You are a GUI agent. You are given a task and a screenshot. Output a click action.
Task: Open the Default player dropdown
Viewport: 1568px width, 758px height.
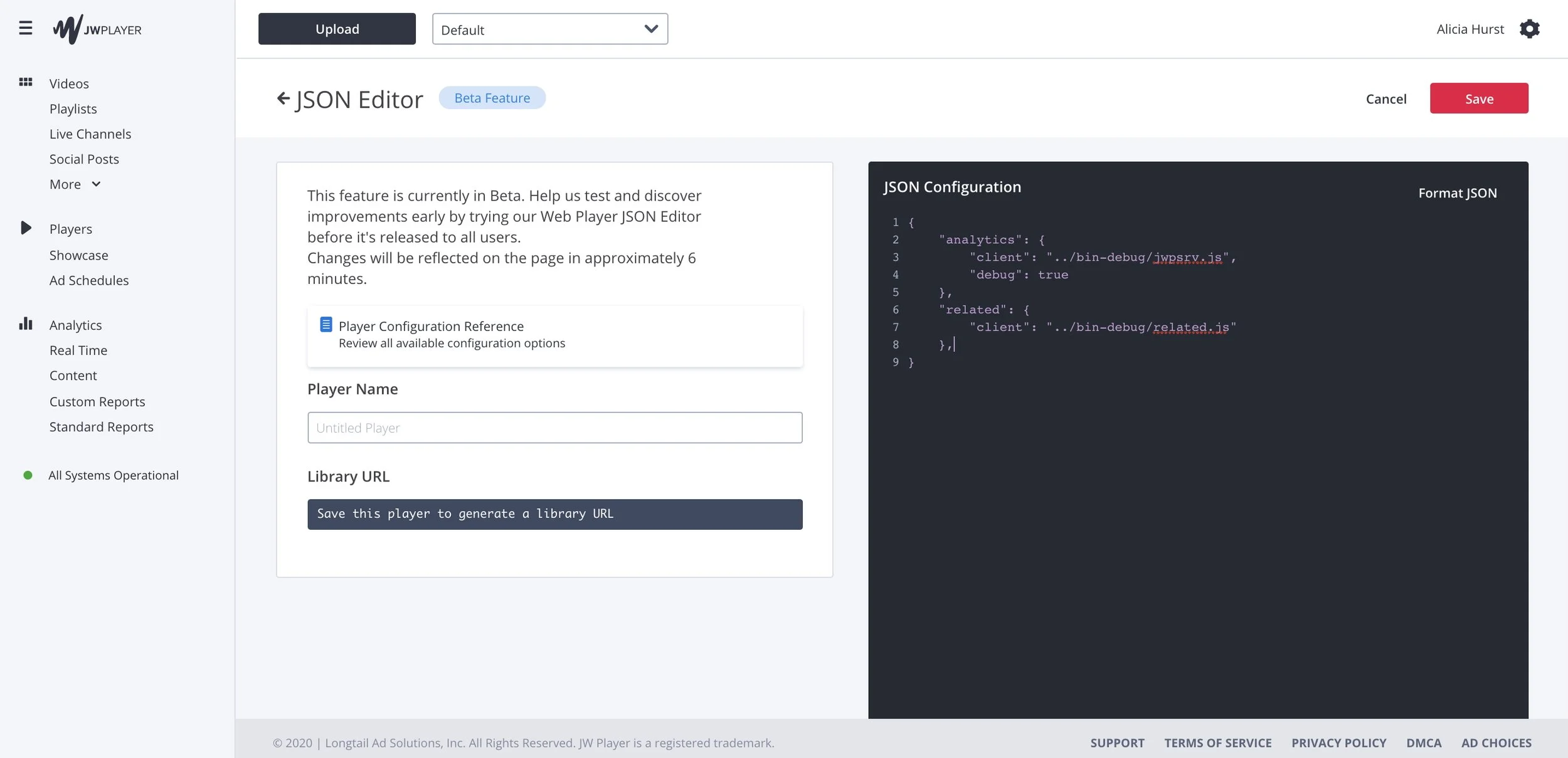(x=550, y=29)
